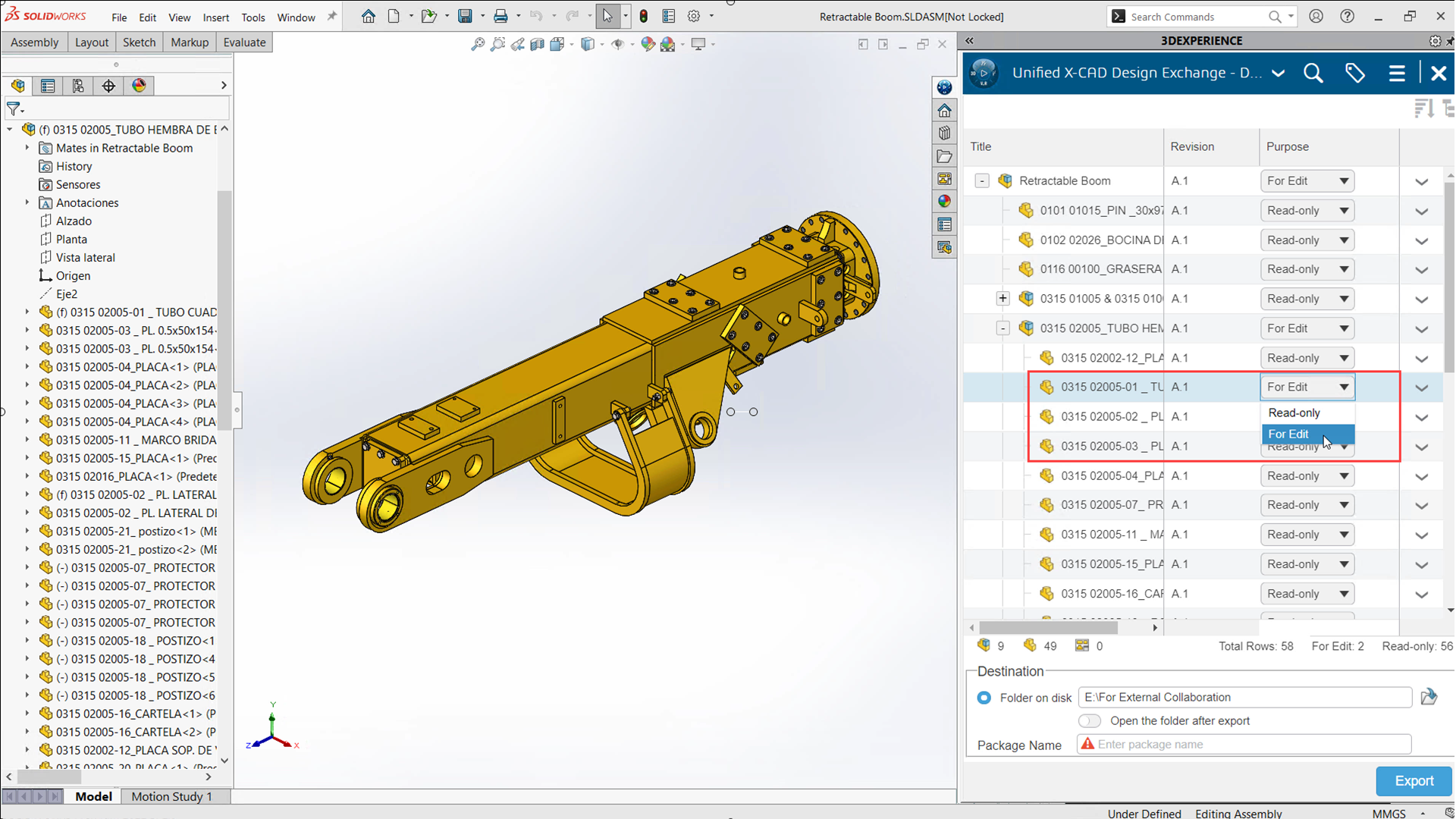1456x819 pixels.
Task: Open the DisplayManager appearance tab icon
Action: (139, 86)
